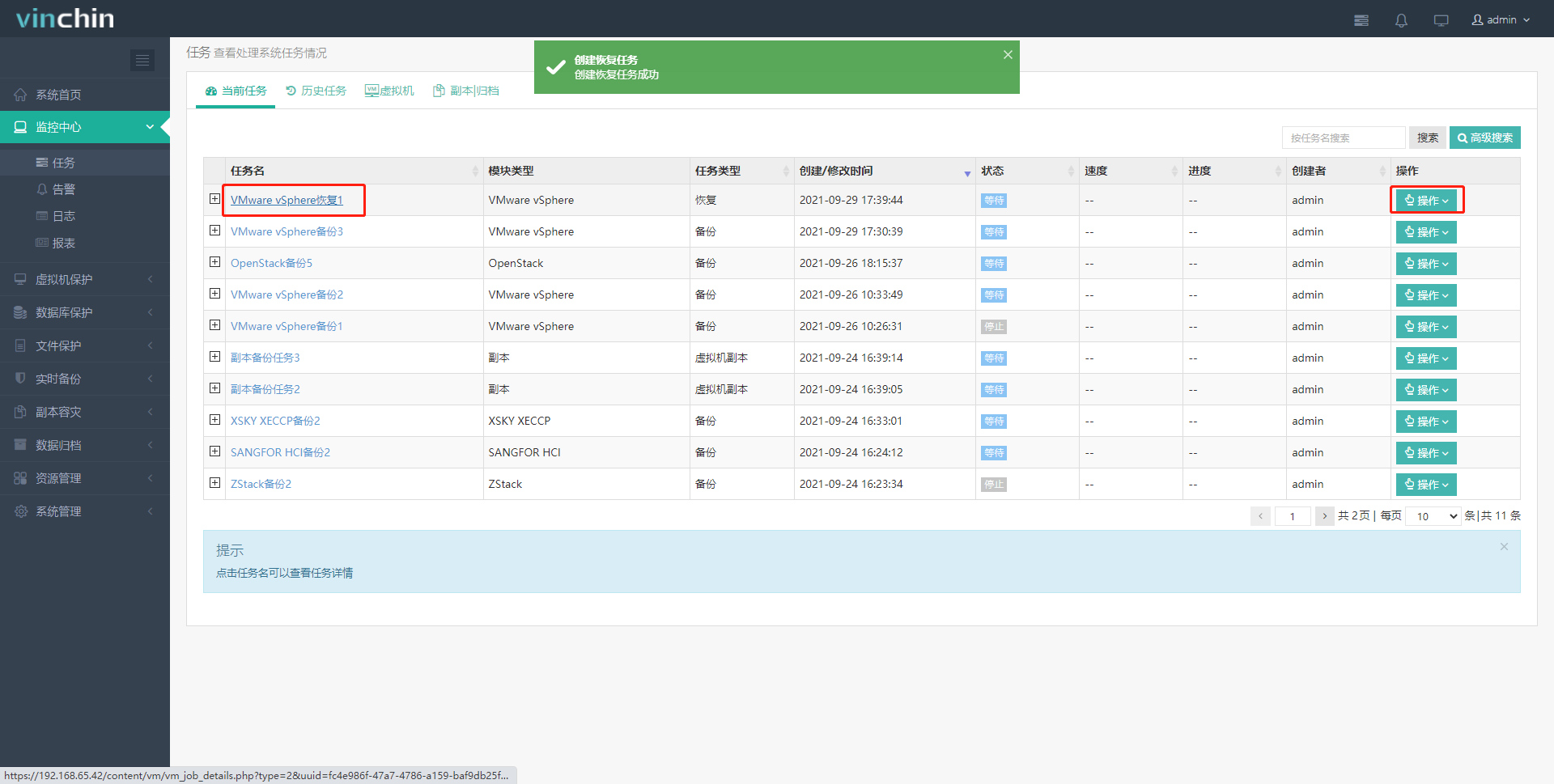Expand 副本容灾 sidebar menu
This screenshot has height=784, width=1554.
85,412
